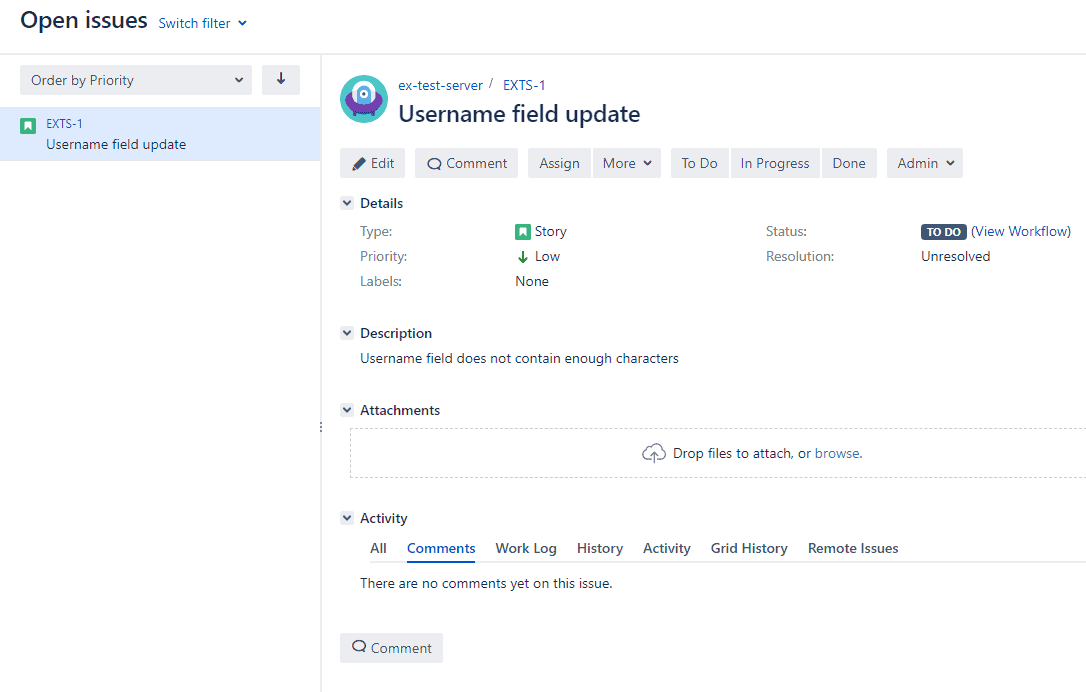Click the bottom Comment button
This screenshot has width=1086, height=692.
tap(391, 648)
